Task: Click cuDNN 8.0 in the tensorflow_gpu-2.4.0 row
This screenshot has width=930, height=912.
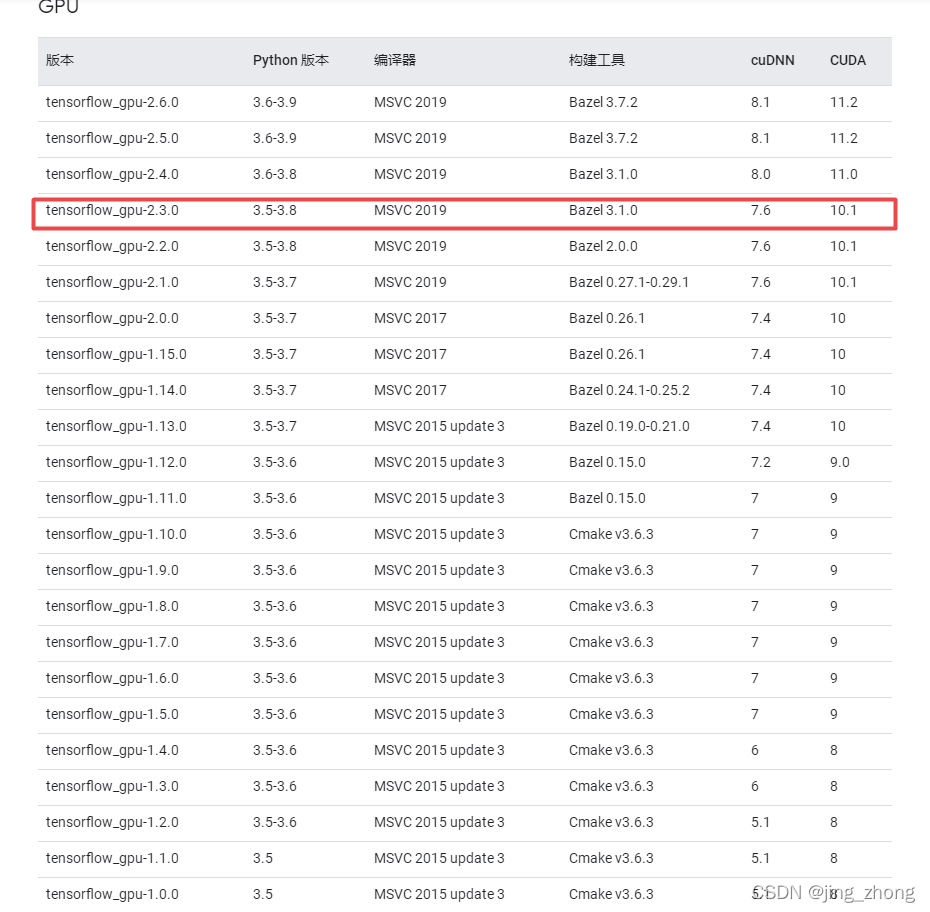Action: [x=760, y=174]
